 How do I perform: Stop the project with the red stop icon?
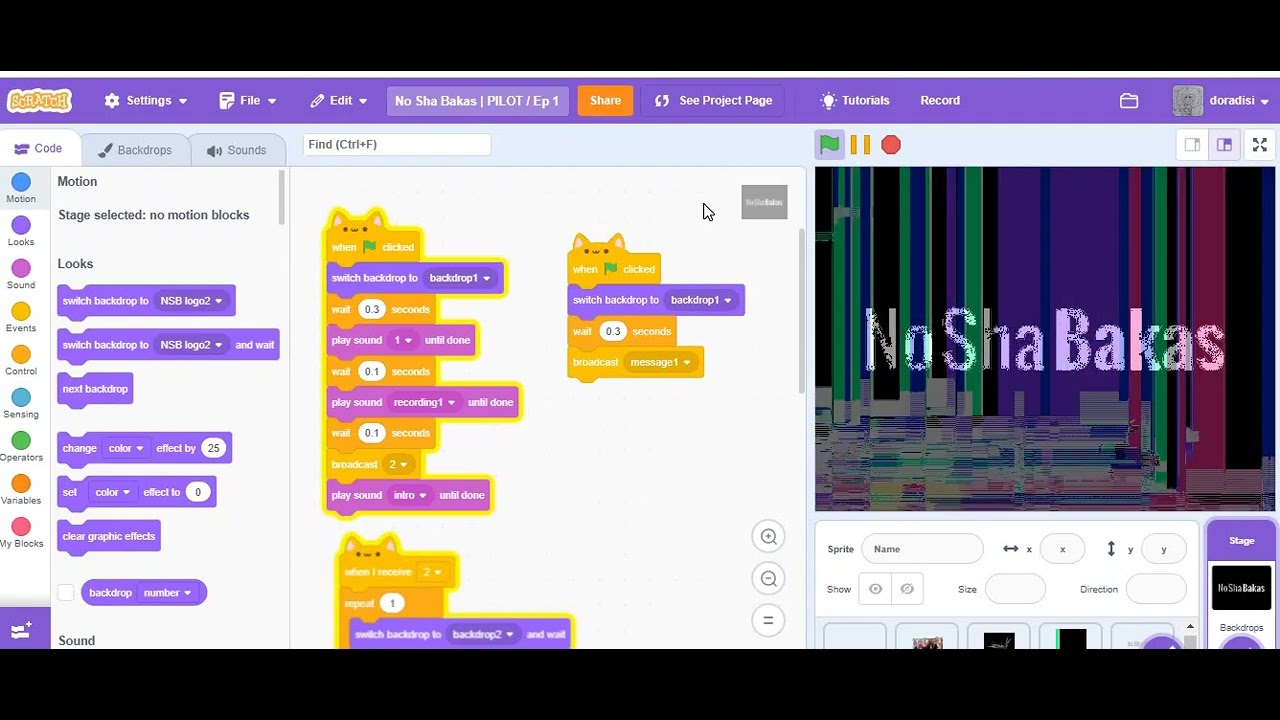click(891, 145)
